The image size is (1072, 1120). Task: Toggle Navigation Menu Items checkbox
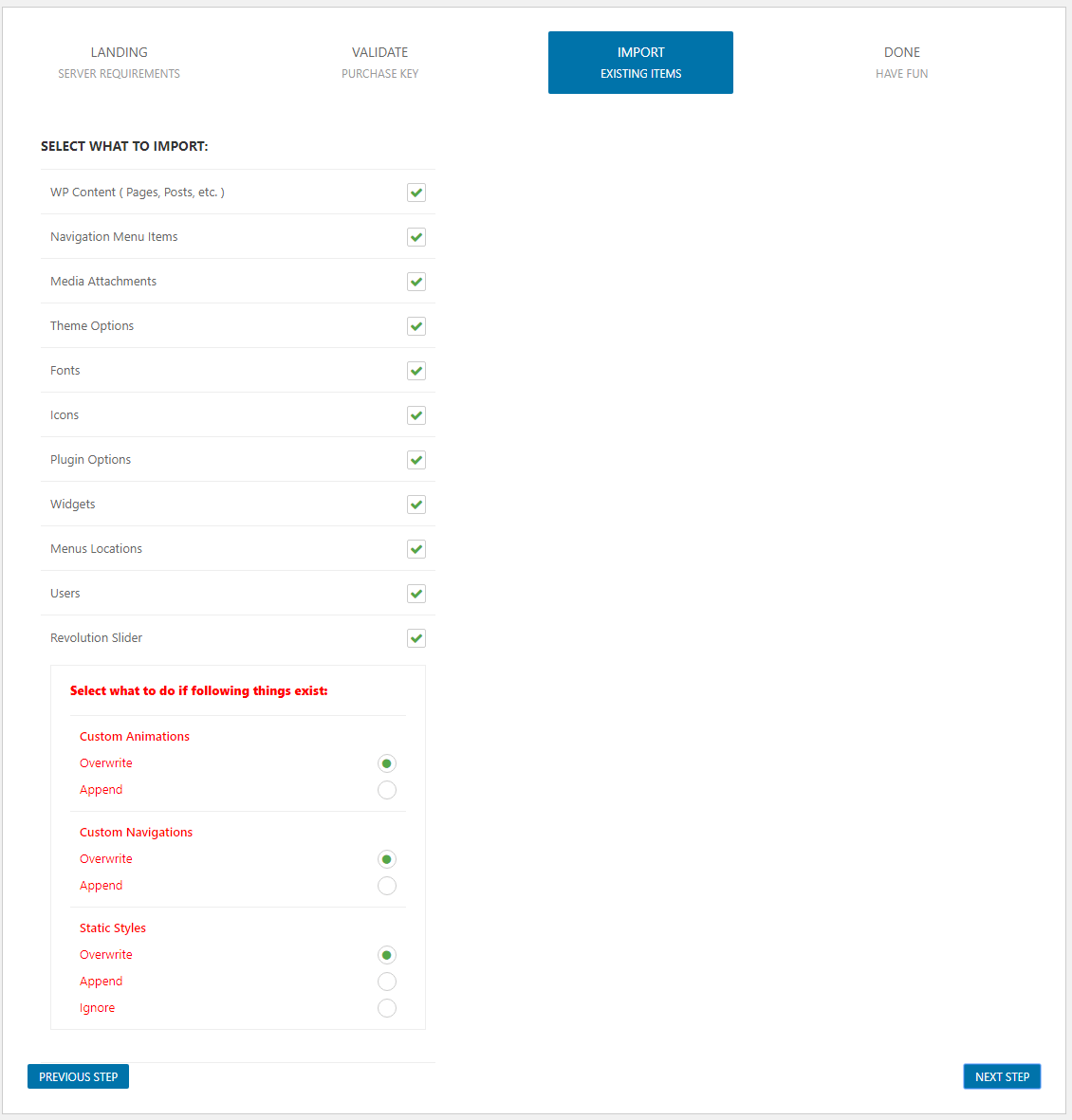click(416, 237)
